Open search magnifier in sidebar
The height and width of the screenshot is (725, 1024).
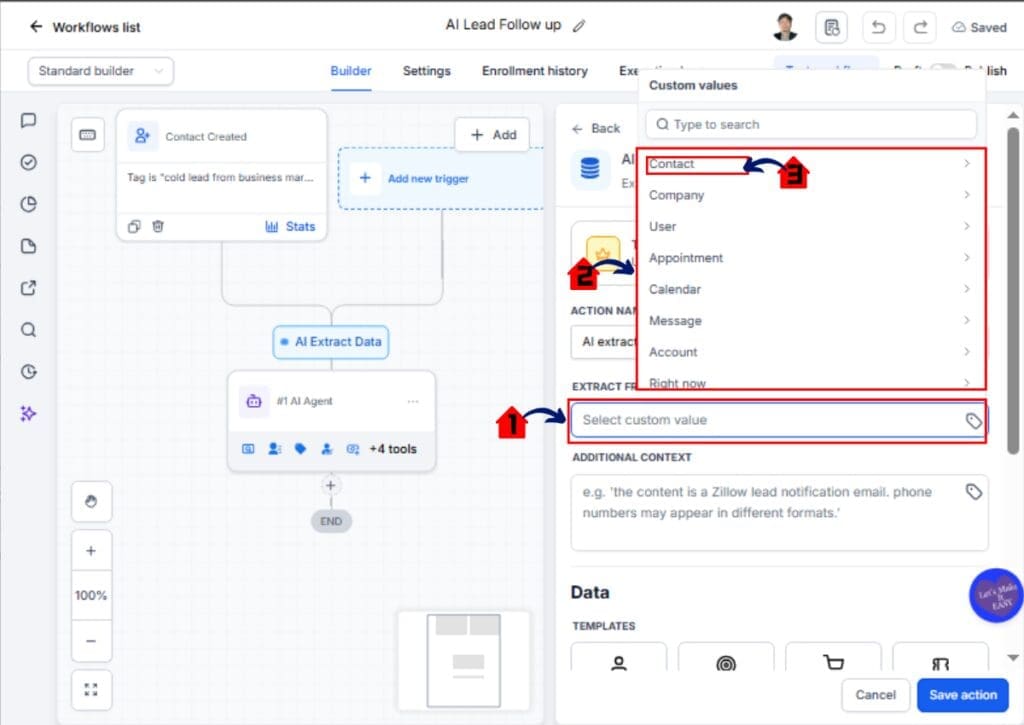pos(28,329)
